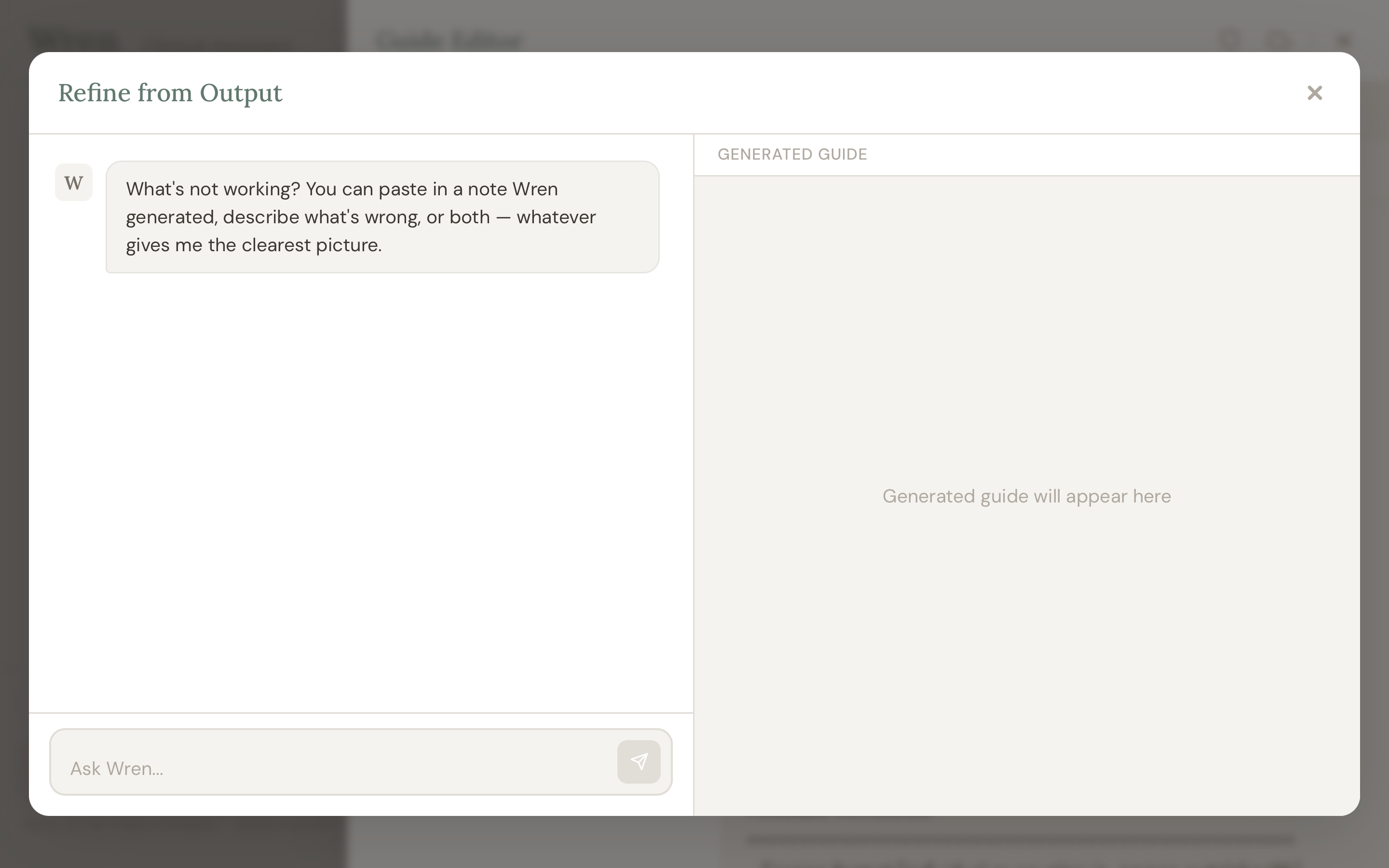Click the dark sidebar strip below the dialog
Viewport: 1389px width, 868px height.
[x=172, y=841]
